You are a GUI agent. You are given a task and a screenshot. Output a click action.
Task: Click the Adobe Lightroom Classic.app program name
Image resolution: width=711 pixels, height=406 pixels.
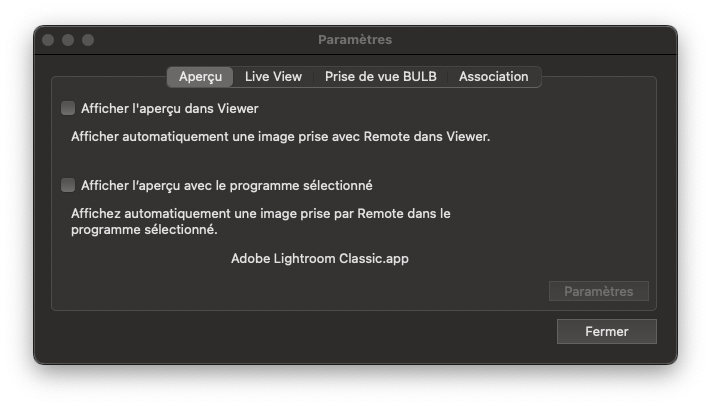(320, 259)
